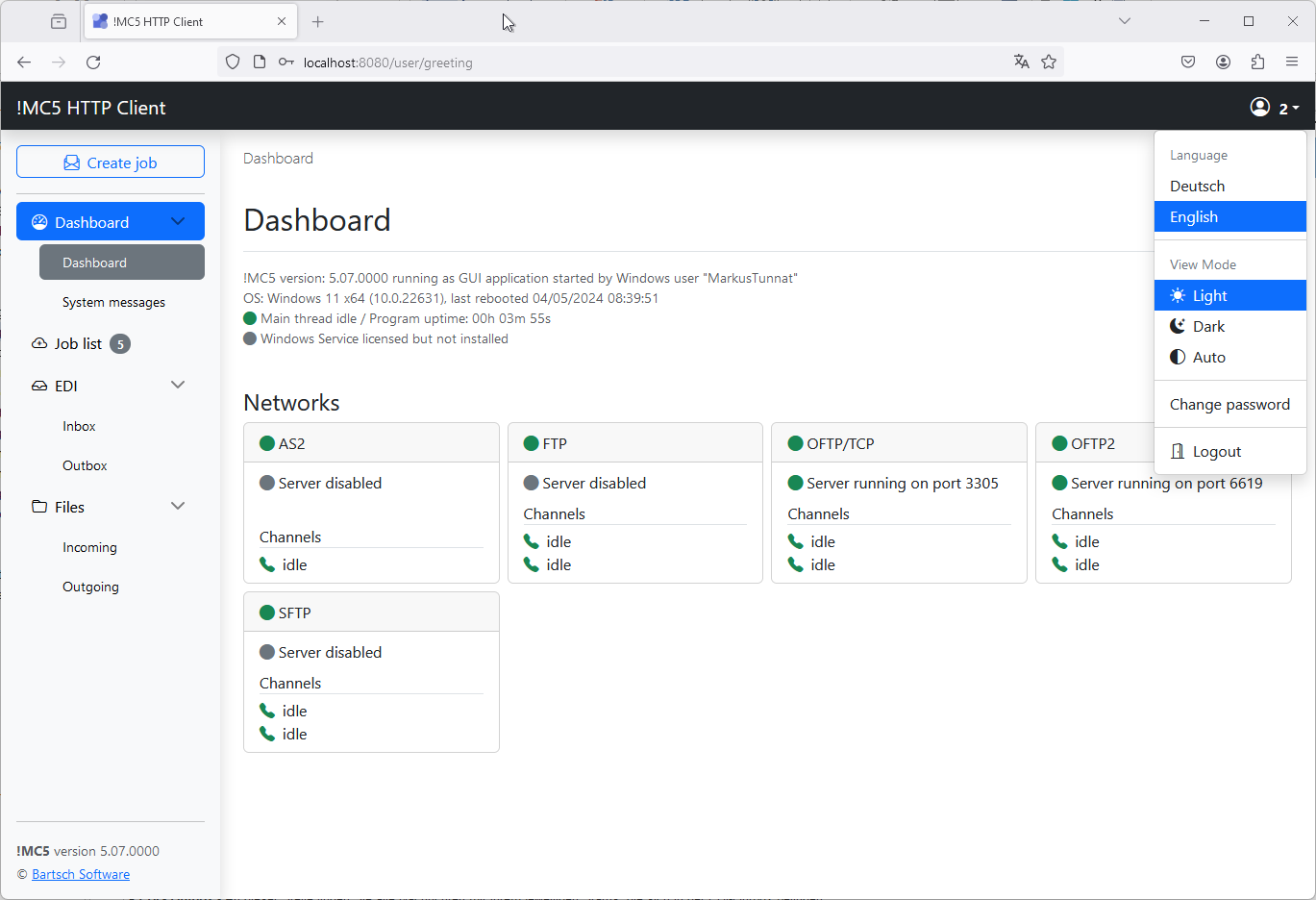Click the SFTP network status indicator
1316x900 pixels.
click(267, 612)
